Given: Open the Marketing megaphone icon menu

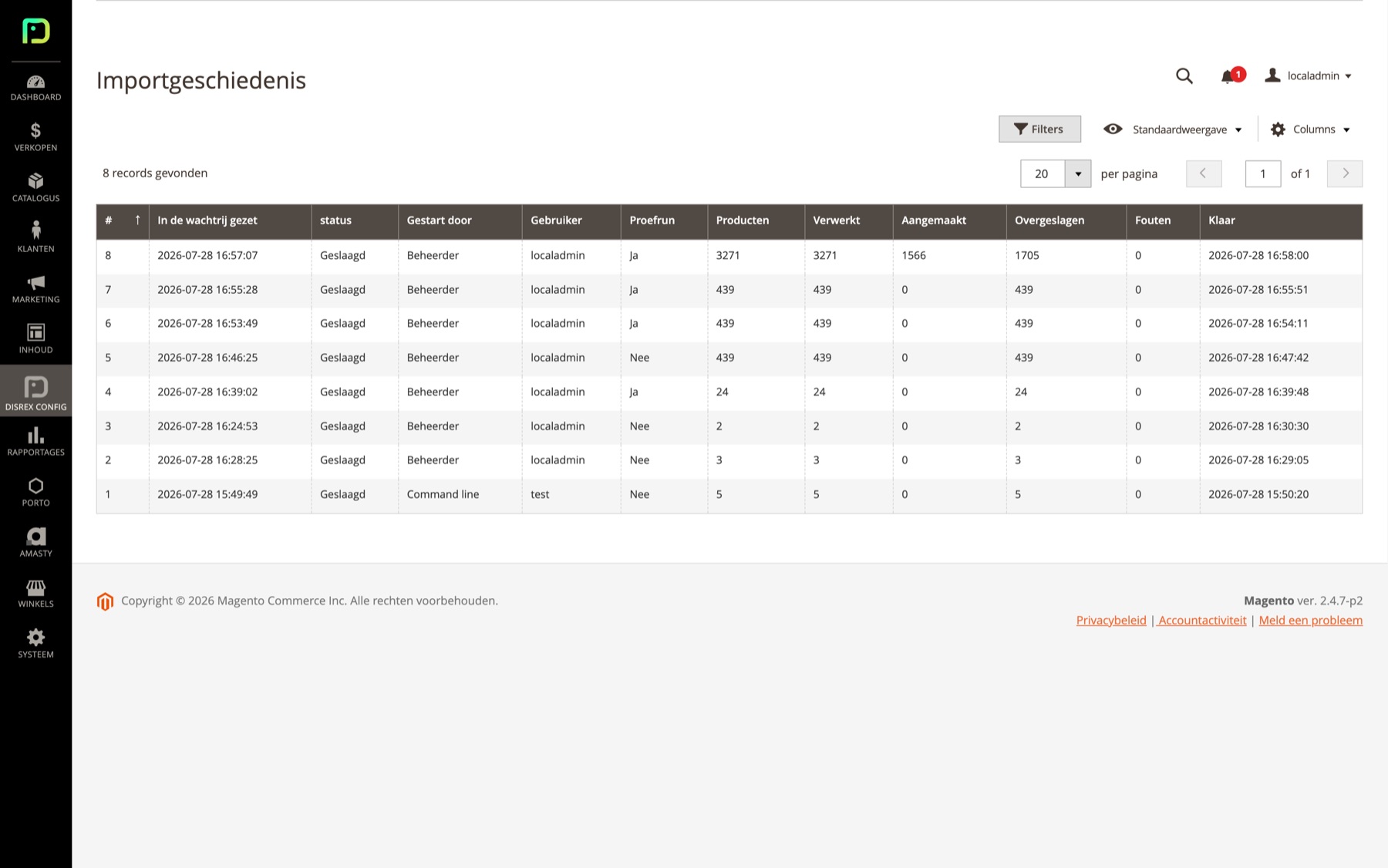Looking at the screenshot, I should click(x=35, y=288).
